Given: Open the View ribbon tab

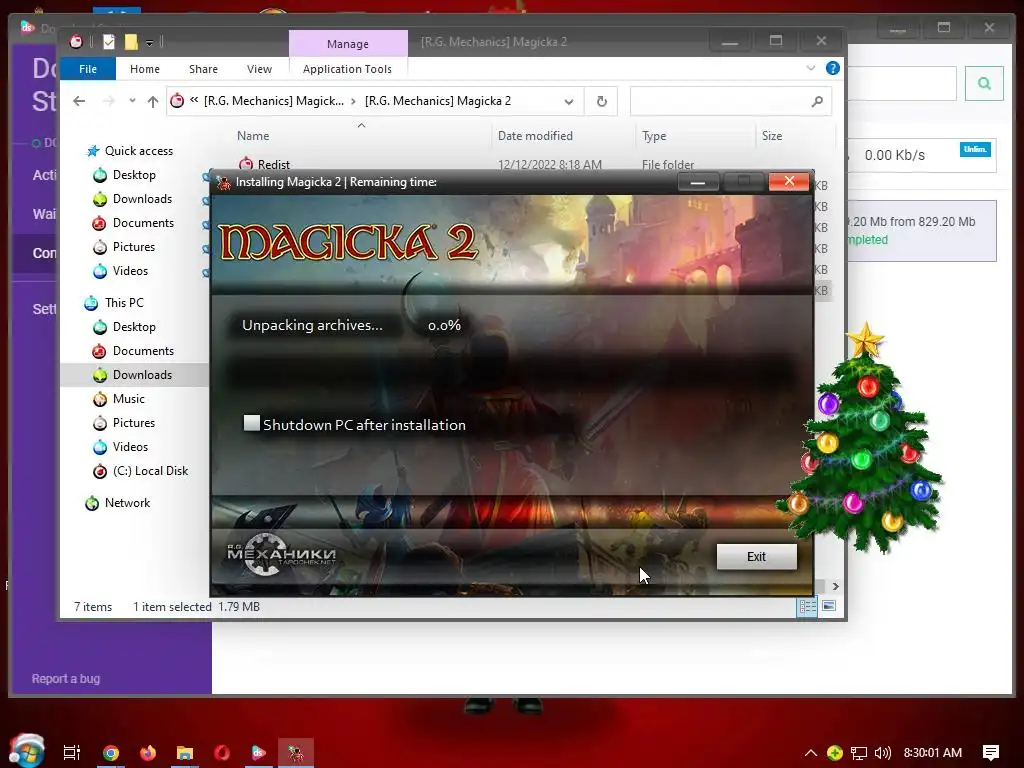Looking at the screenshot, I should [259, 69].
